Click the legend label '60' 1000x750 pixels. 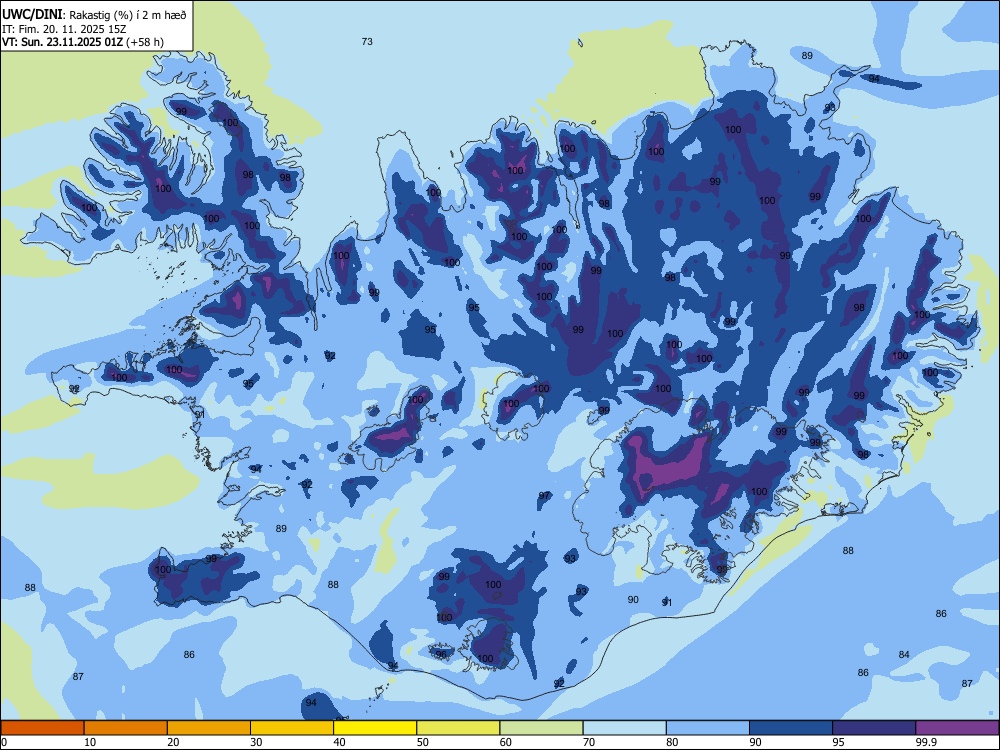[x=506, y=742]
